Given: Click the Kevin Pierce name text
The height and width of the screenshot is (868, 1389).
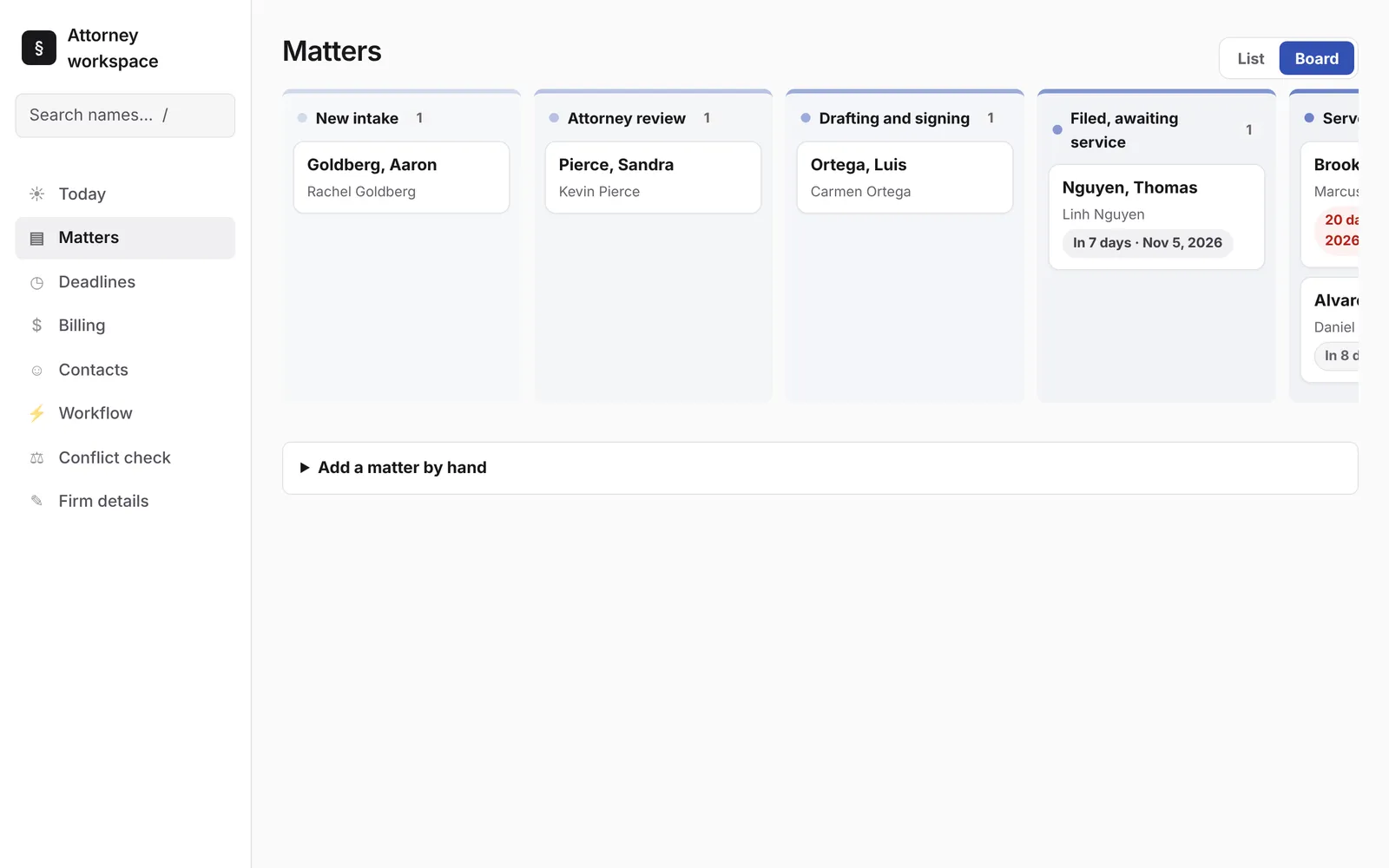Looking at the screenshot, I should click(x=599, y=192).
